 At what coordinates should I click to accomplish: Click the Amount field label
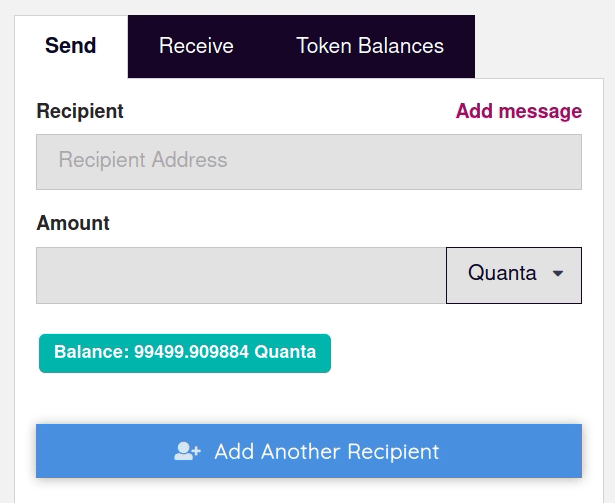click(x=73, y=223)
